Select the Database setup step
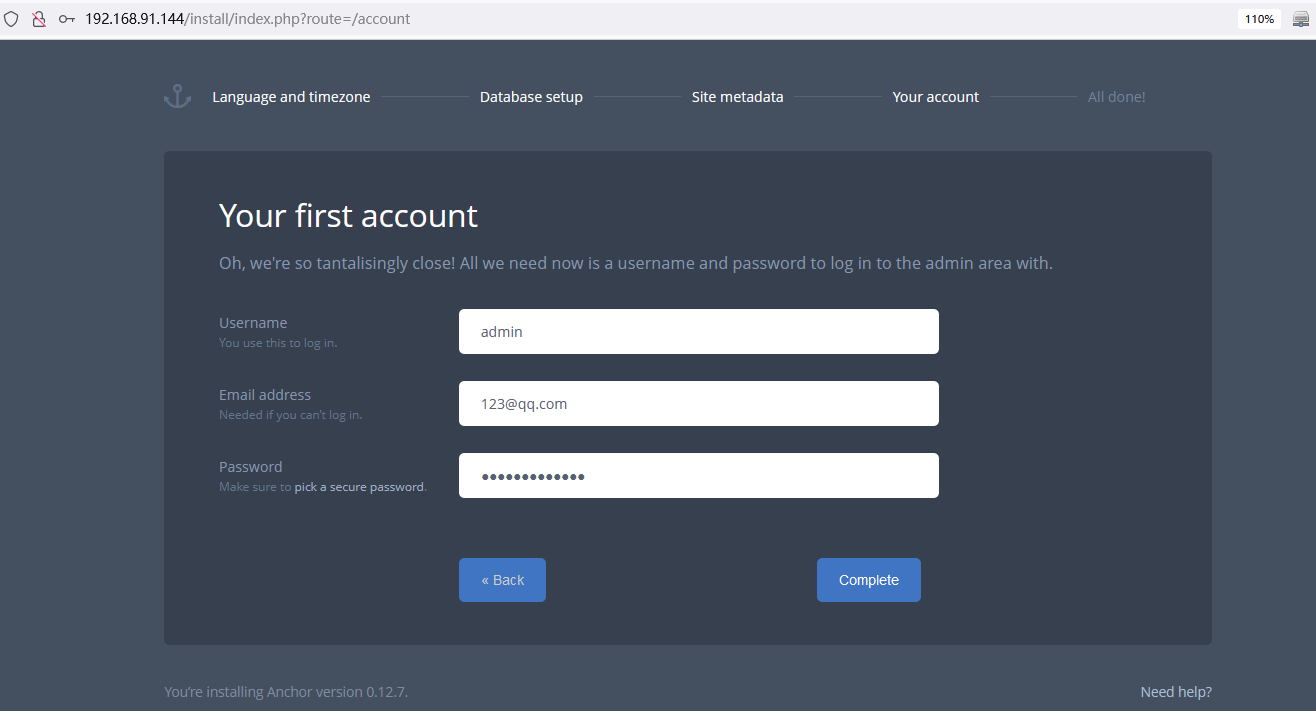 pyautogui.click(x=531, y=97)
